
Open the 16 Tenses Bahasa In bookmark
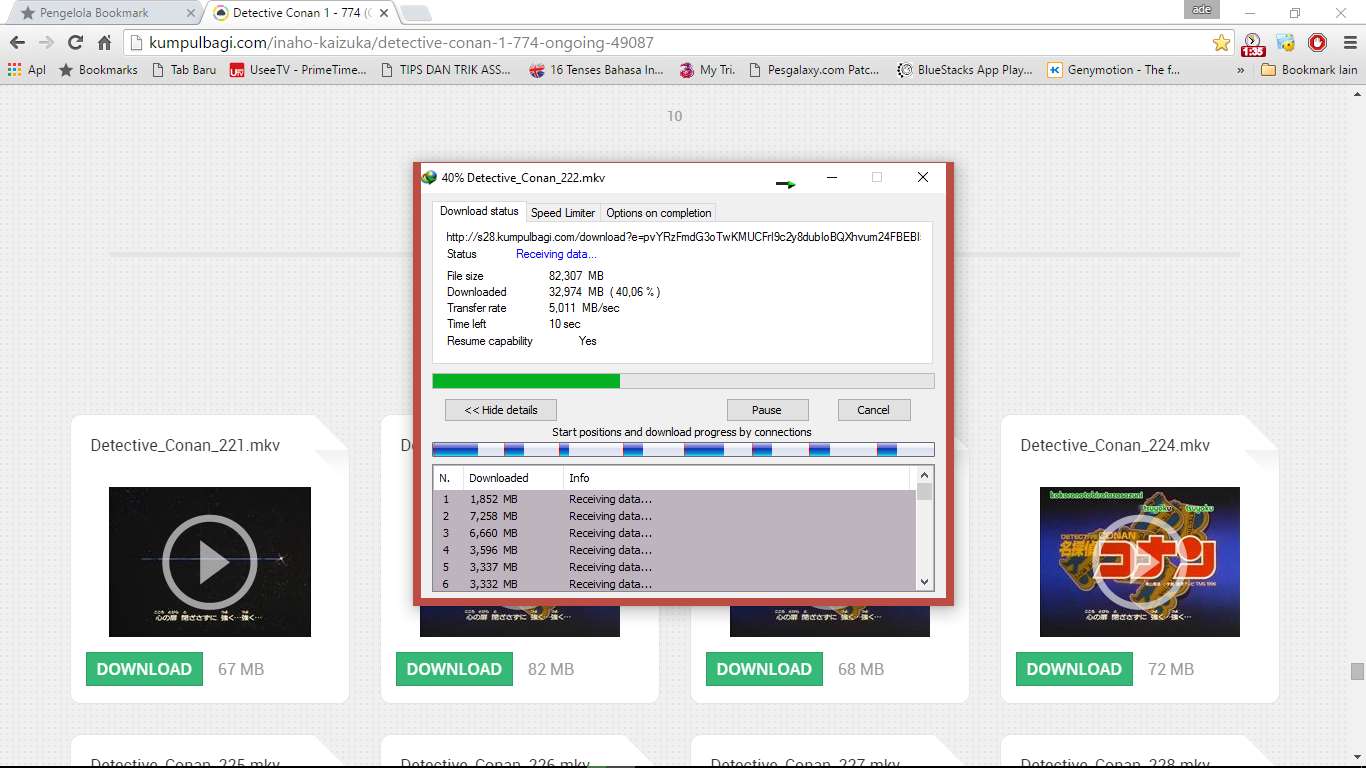point(596,70)
